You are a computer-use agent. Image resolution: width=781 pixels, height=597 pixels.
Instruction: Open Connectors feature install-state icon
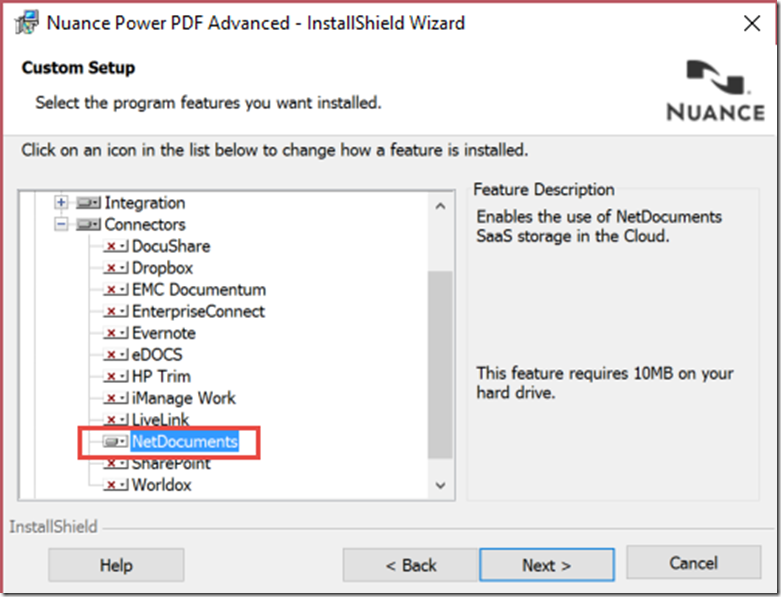(88, 225)
